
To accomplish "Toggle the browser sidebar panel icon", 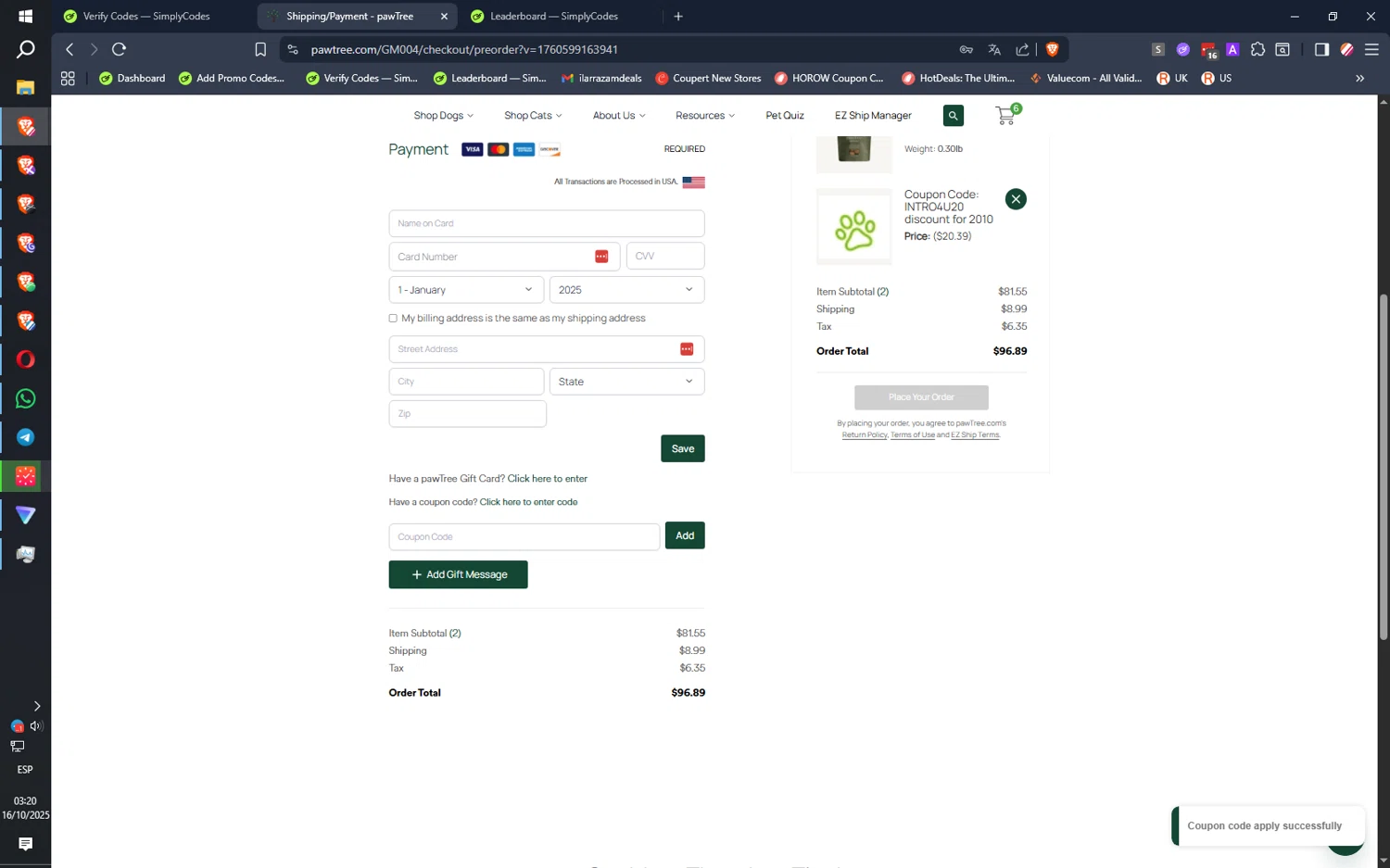I will point(1321,49).
